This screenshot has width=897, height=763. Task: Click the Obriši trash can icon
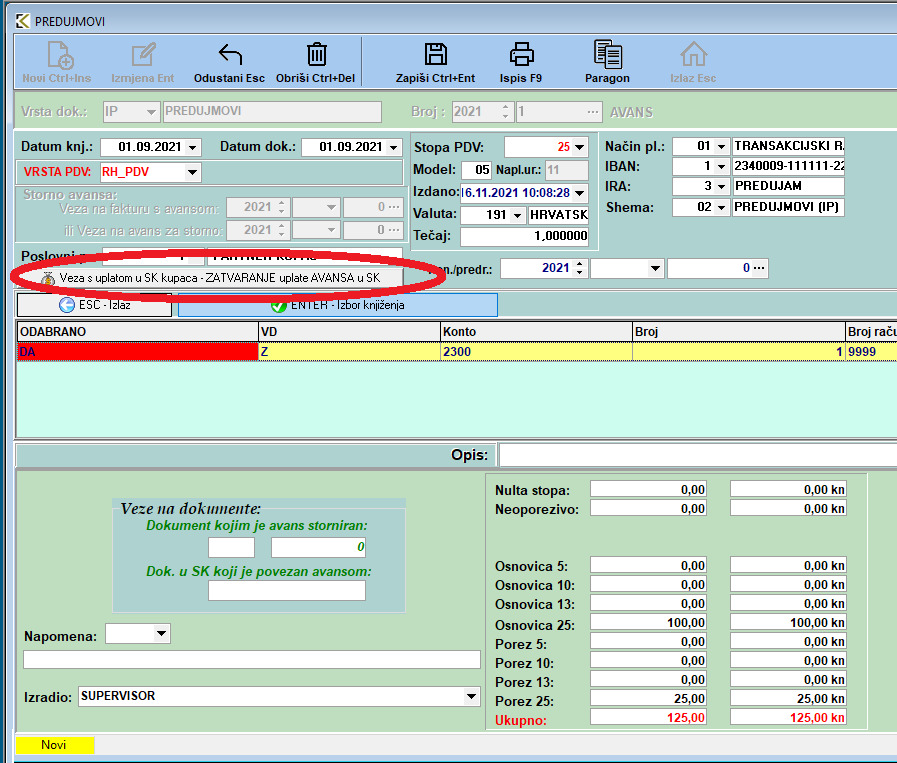(x=316, y=55)
